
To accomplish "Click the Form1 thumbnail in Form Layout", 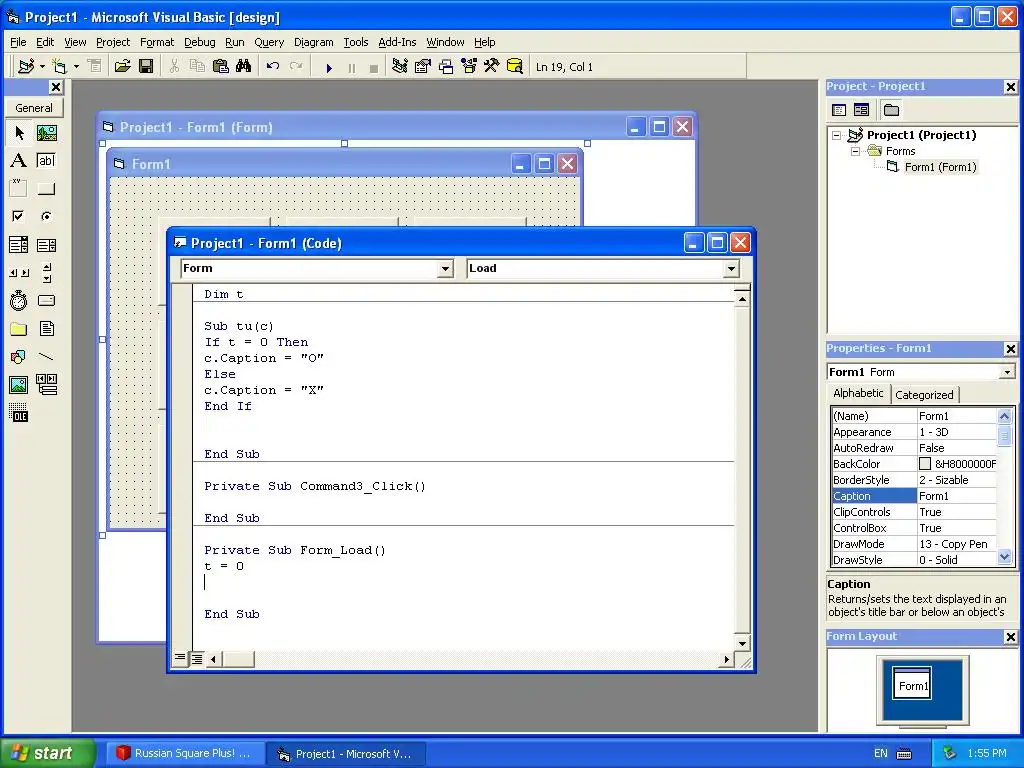I will coord(912,684).
